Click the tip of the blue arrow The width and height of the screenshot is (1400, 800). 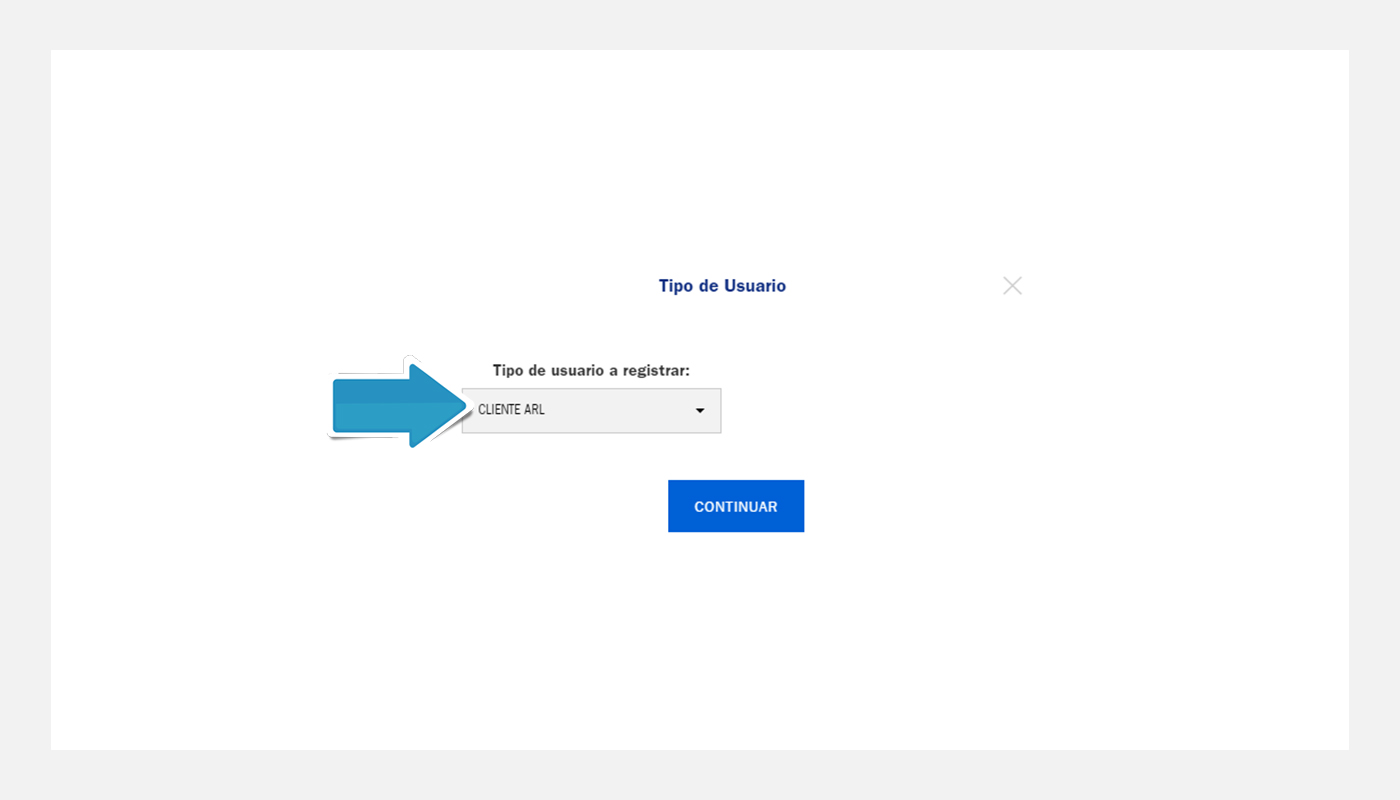pos(464,405)
